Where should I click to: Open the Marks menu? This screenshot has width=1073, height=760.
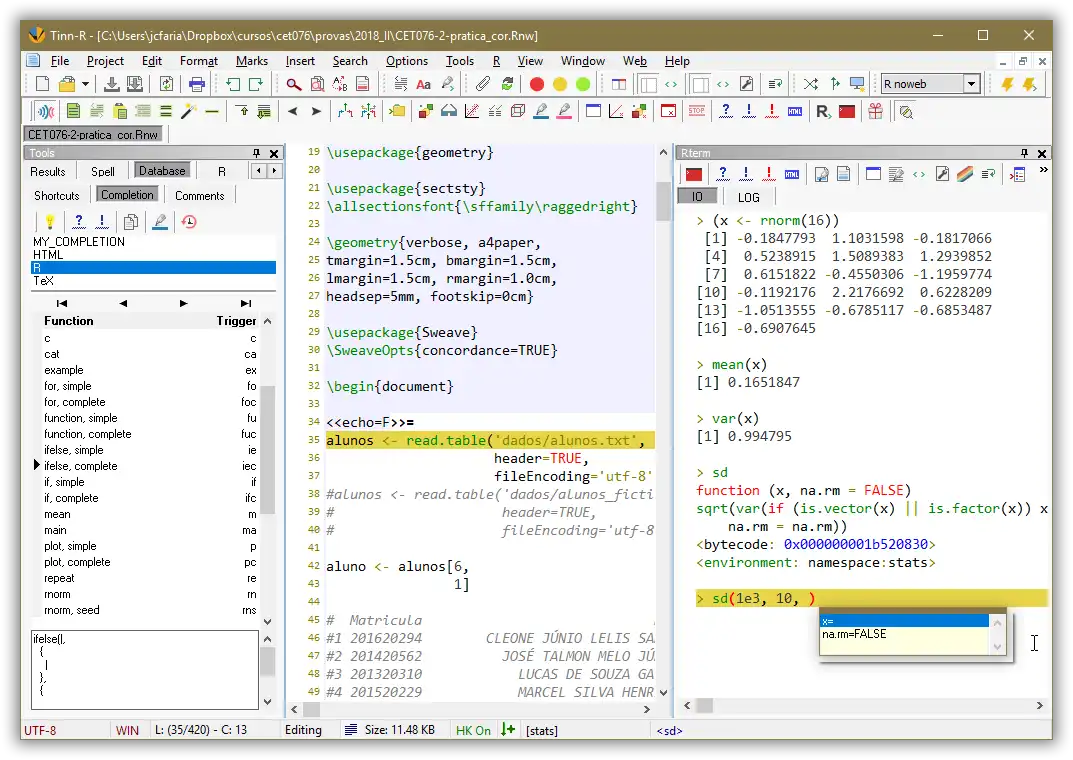pos(252,61)
